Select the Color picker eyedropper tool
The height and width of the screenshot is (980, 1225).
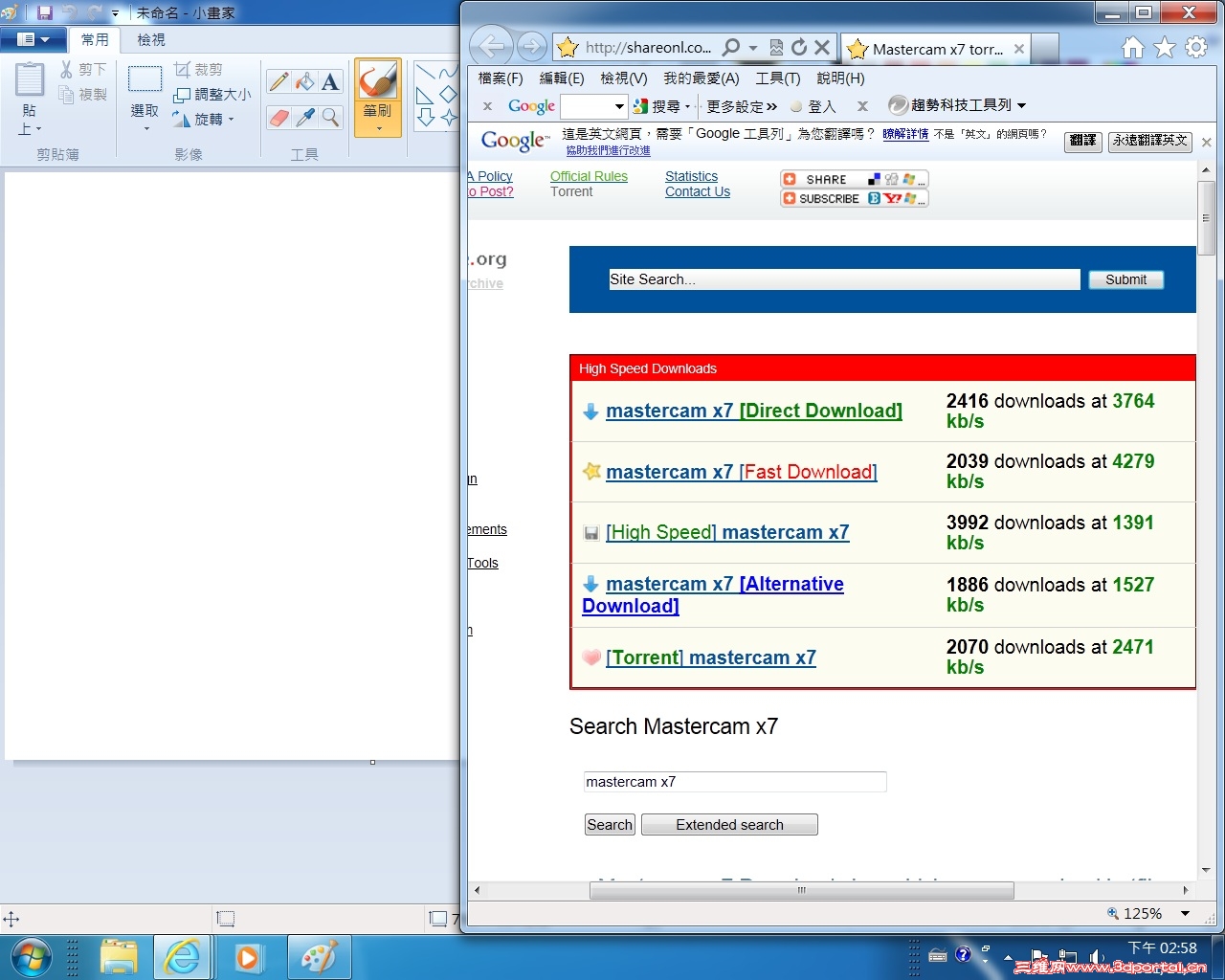(304, 118)
